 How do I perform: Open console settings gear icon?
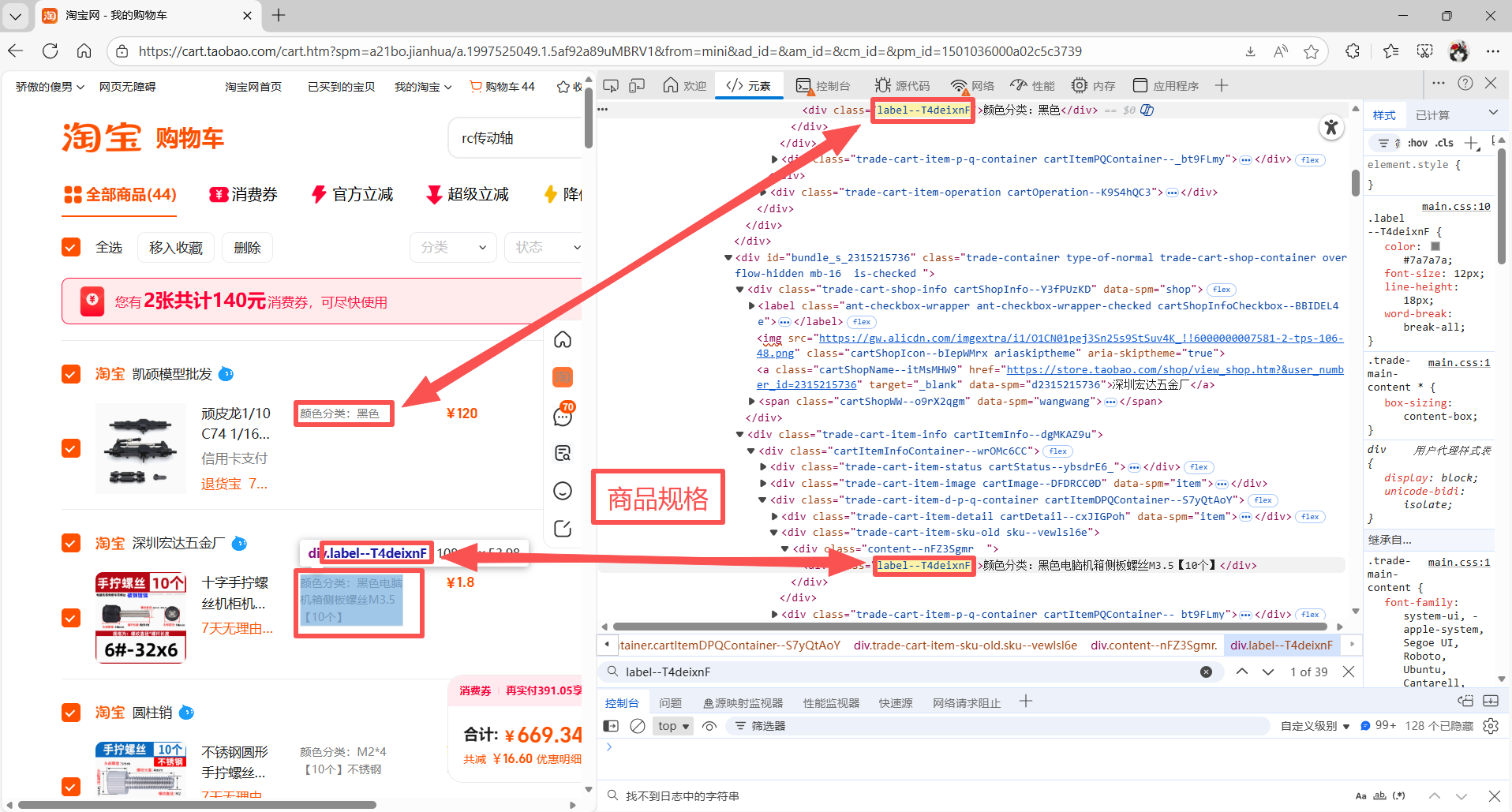[x=1491, y=726]
